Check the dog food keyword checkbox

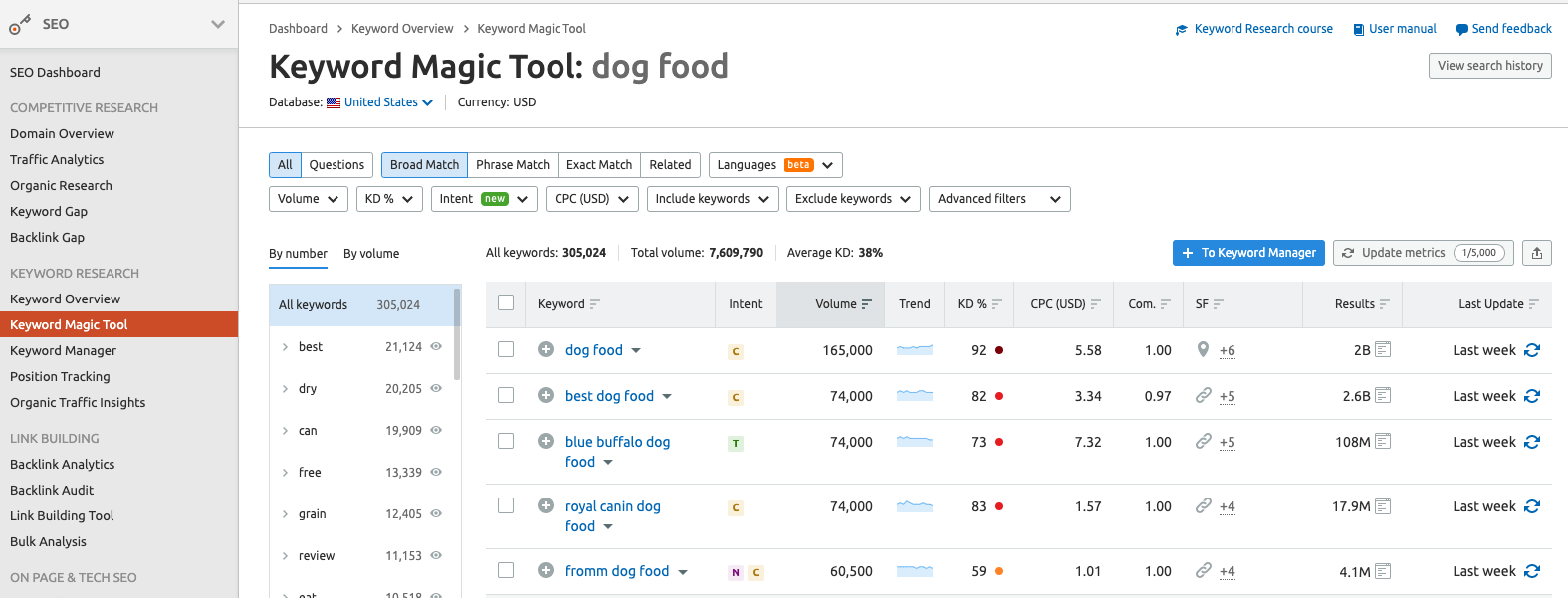point(506,349)
